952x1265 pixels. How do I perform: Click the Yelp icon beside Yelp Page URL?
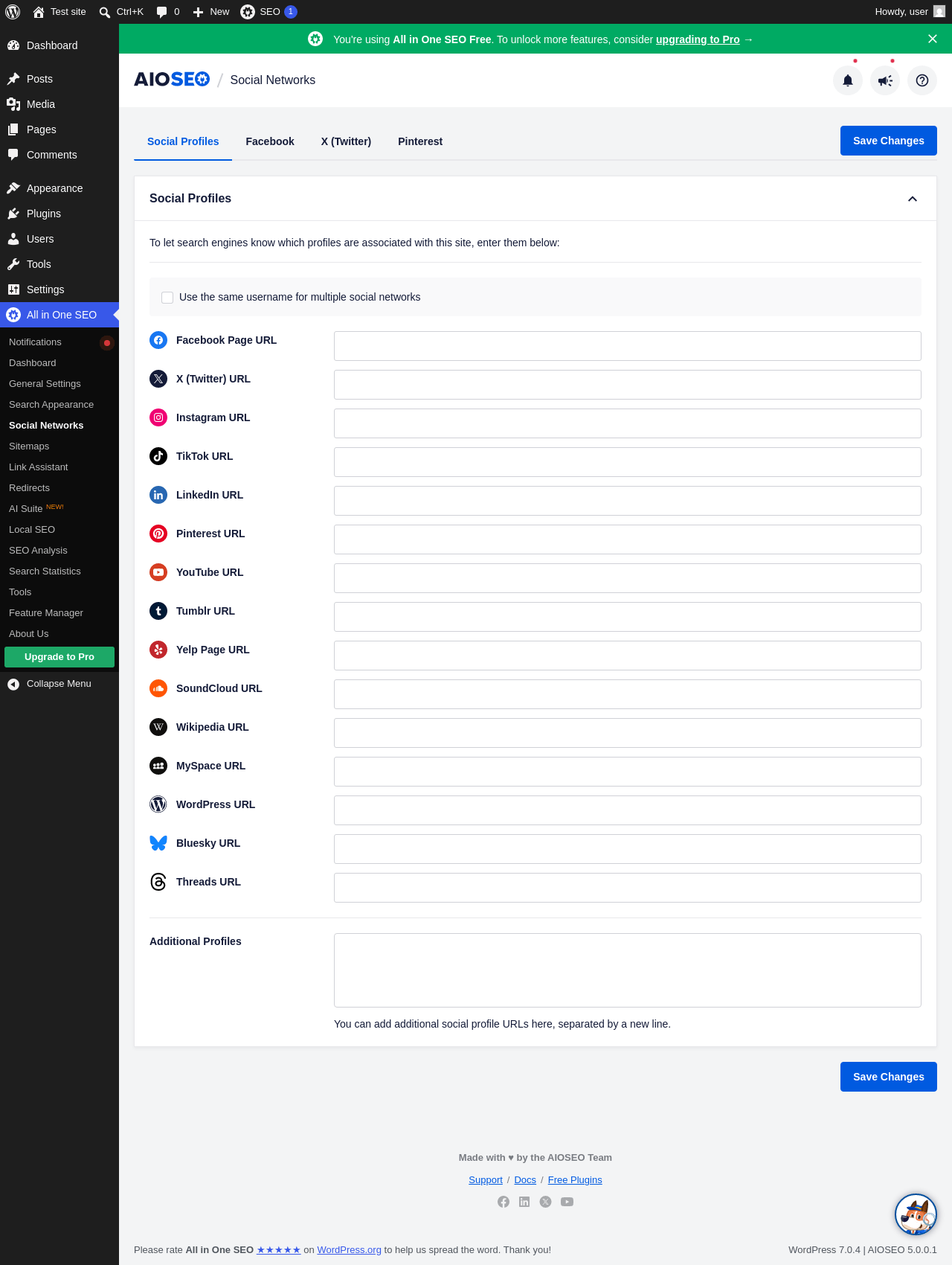click(158, 650)
